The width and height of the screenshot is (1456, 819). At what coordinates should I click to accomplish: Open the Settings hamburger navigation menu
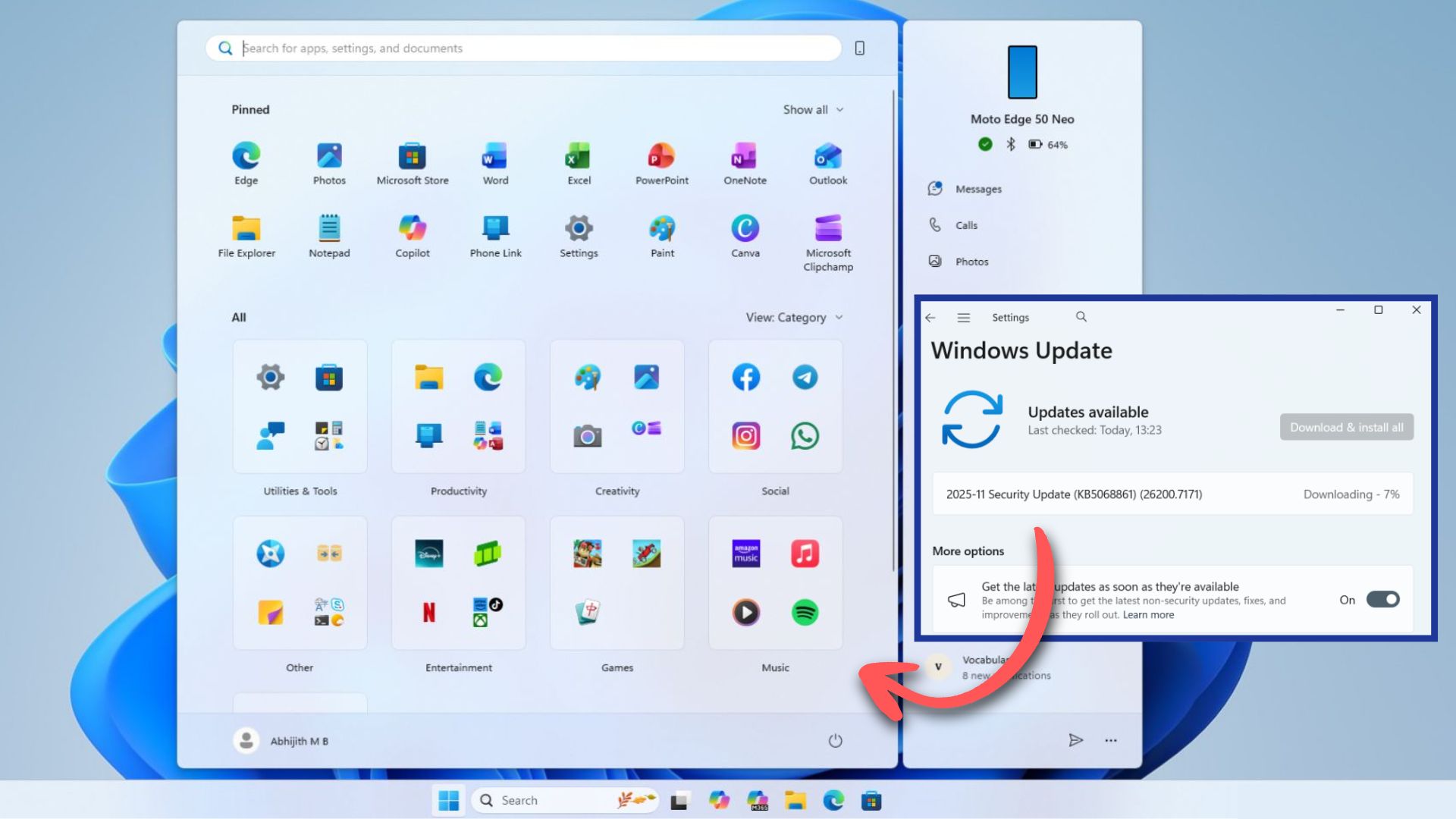coord(963,318)
